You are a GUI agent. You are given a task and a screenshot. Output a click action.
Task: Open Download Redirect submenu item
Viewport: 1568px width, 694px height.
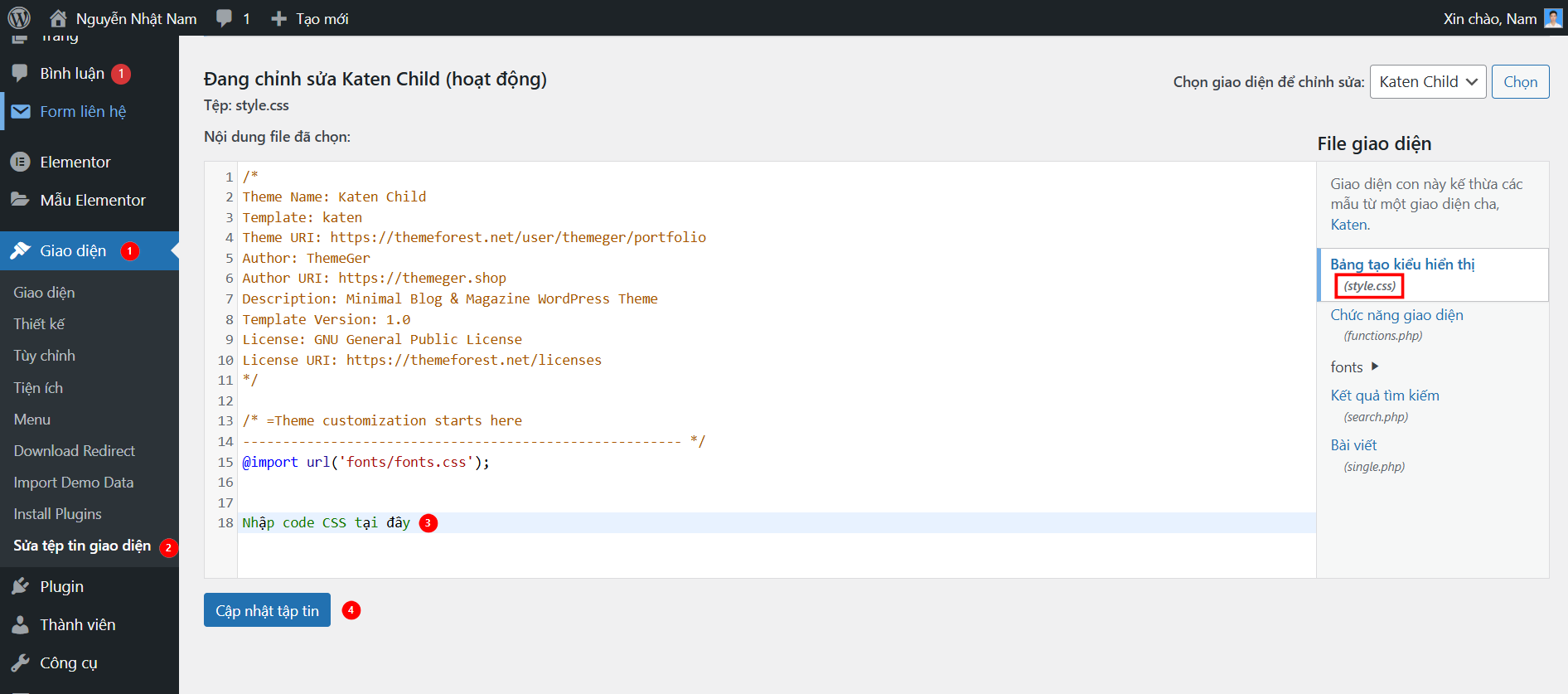75,450
